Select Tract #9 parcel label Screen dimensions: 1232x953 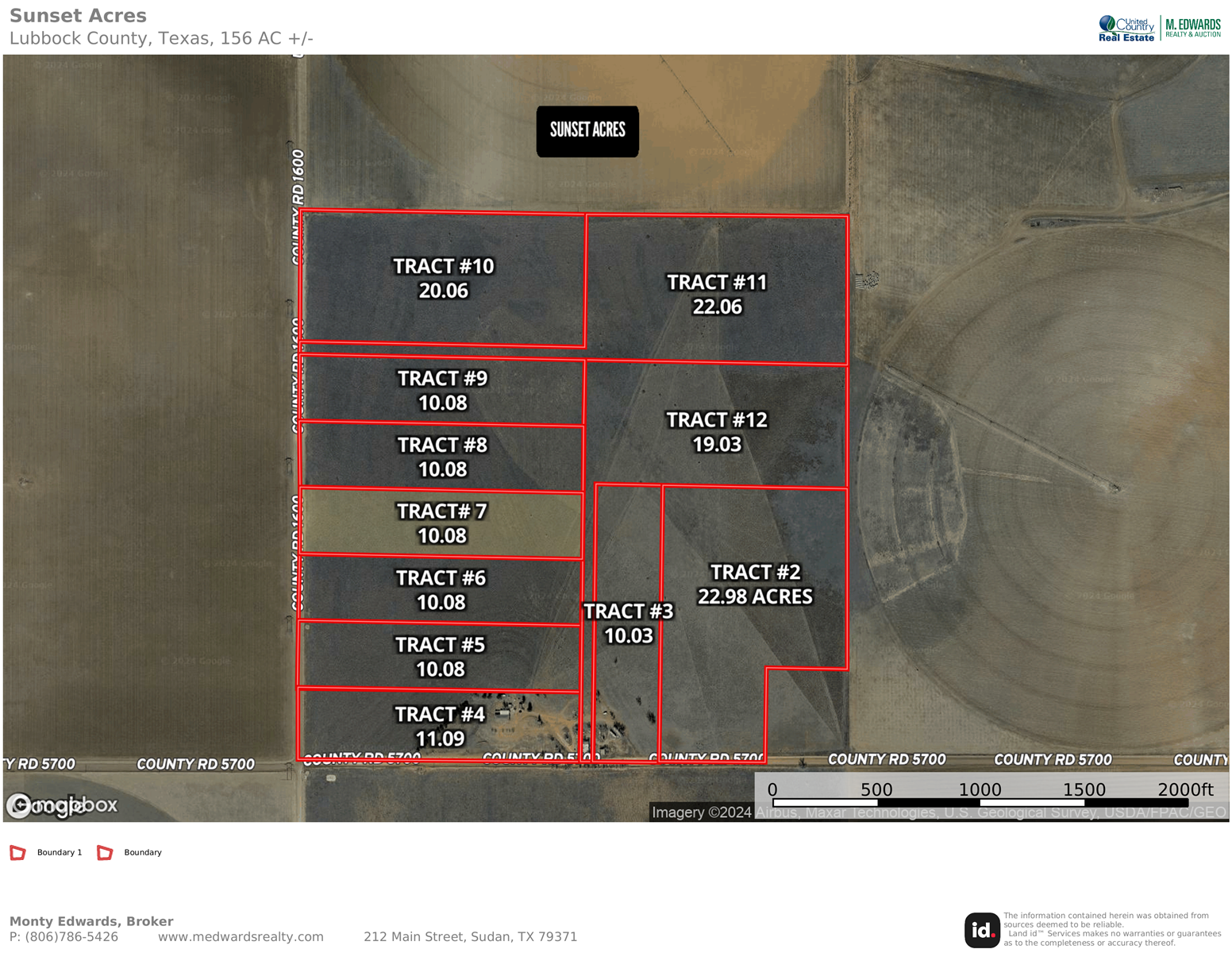pyautogui.click(x=442, y=390)
